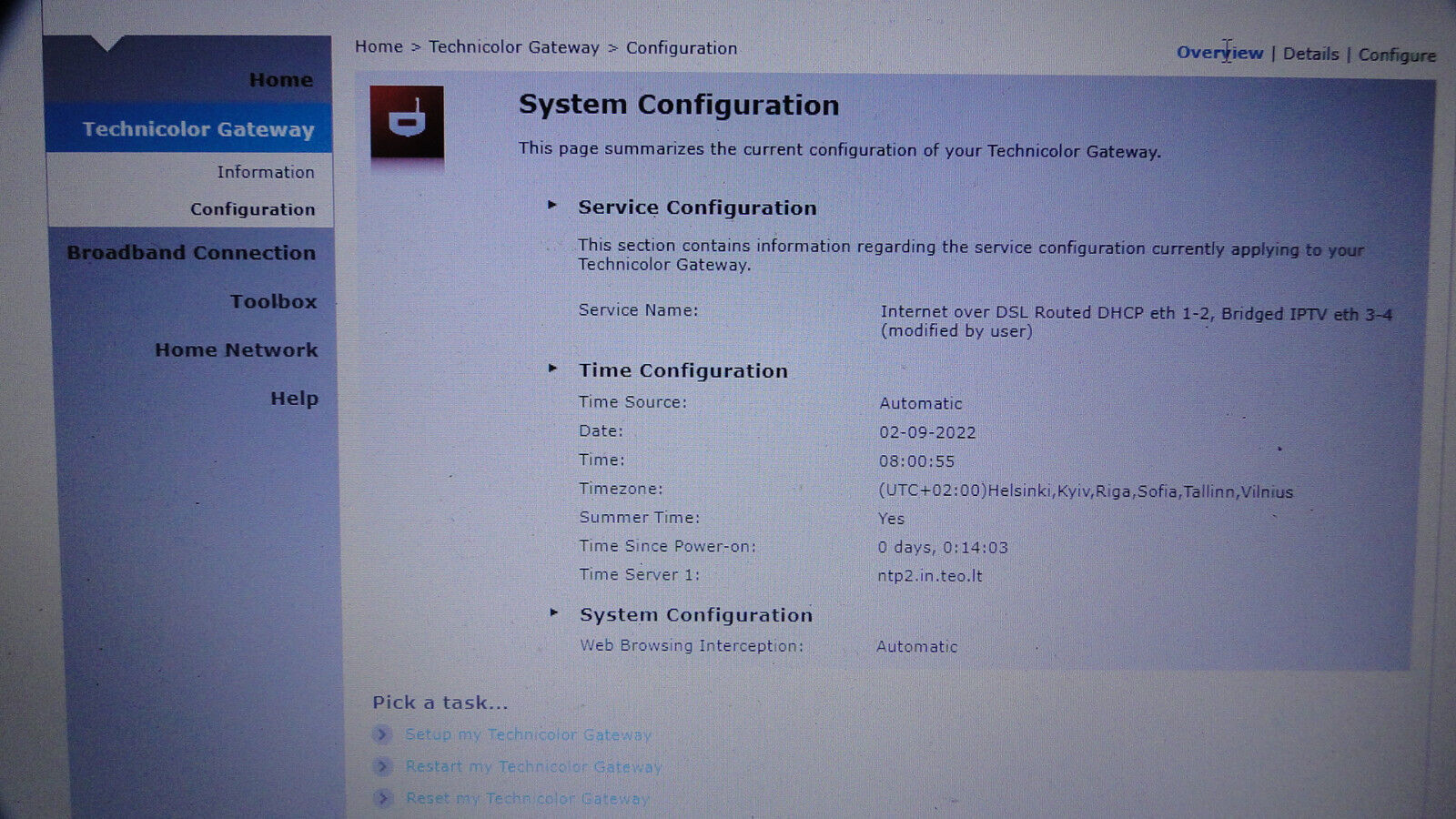Click the Time Configuration heading

683,370
